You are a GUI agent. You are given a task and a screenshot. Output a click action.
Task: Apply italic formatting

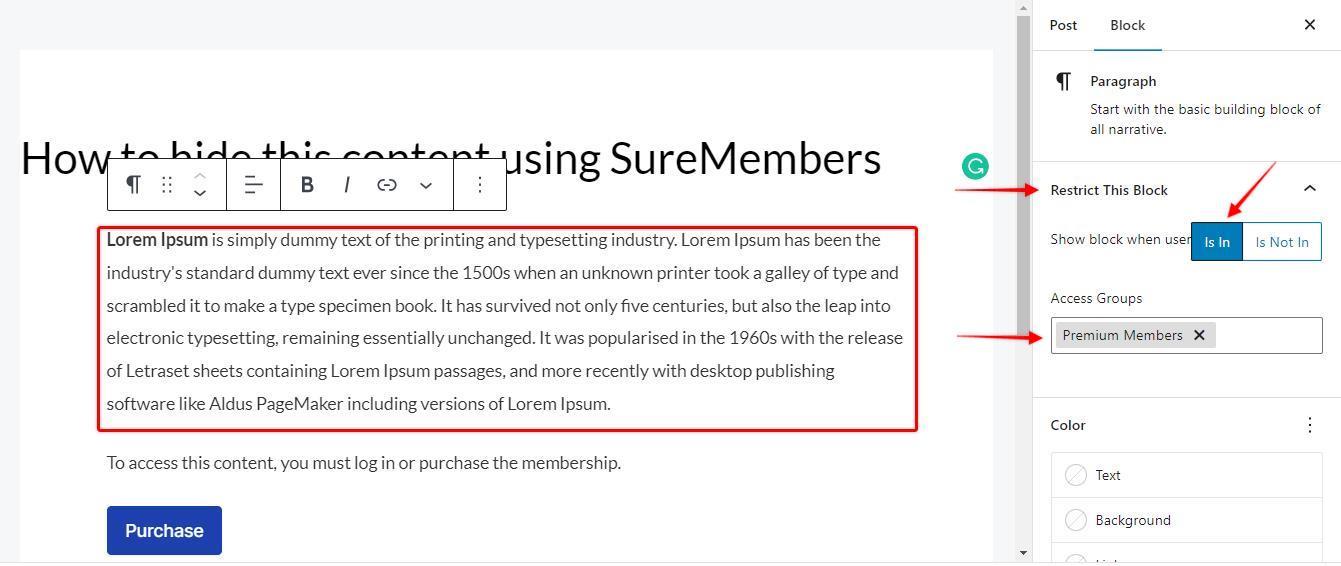tap(346, 184)
